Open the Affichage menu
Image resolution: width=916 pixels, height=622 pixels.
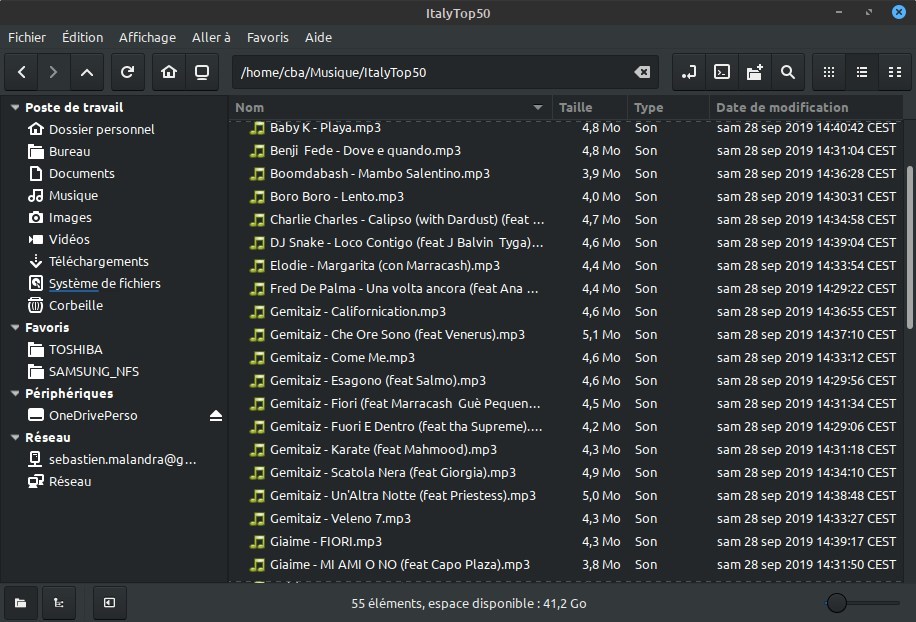pos(147,37)
